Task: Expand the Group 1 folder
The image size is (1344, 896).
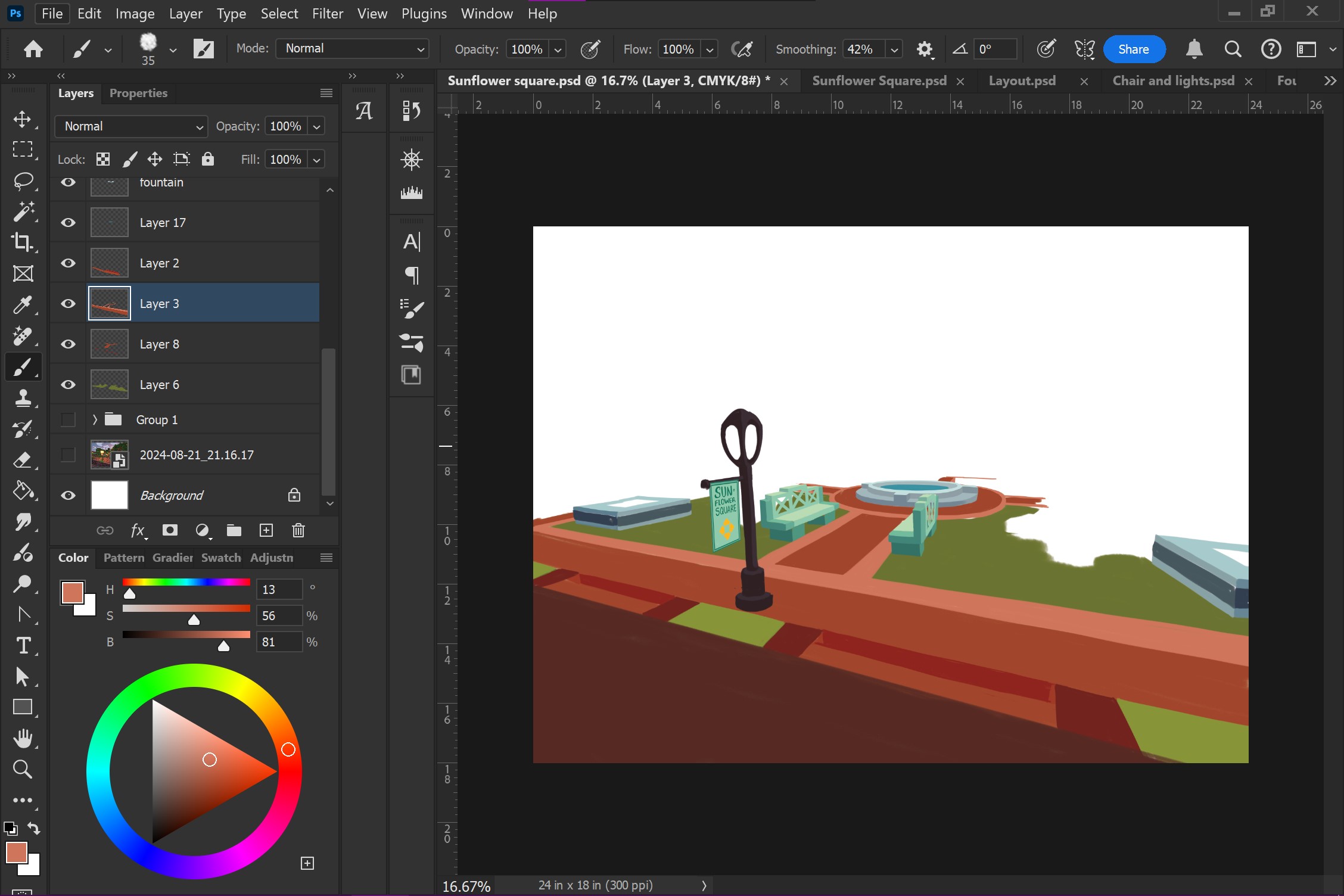Action: coord(95,420)
